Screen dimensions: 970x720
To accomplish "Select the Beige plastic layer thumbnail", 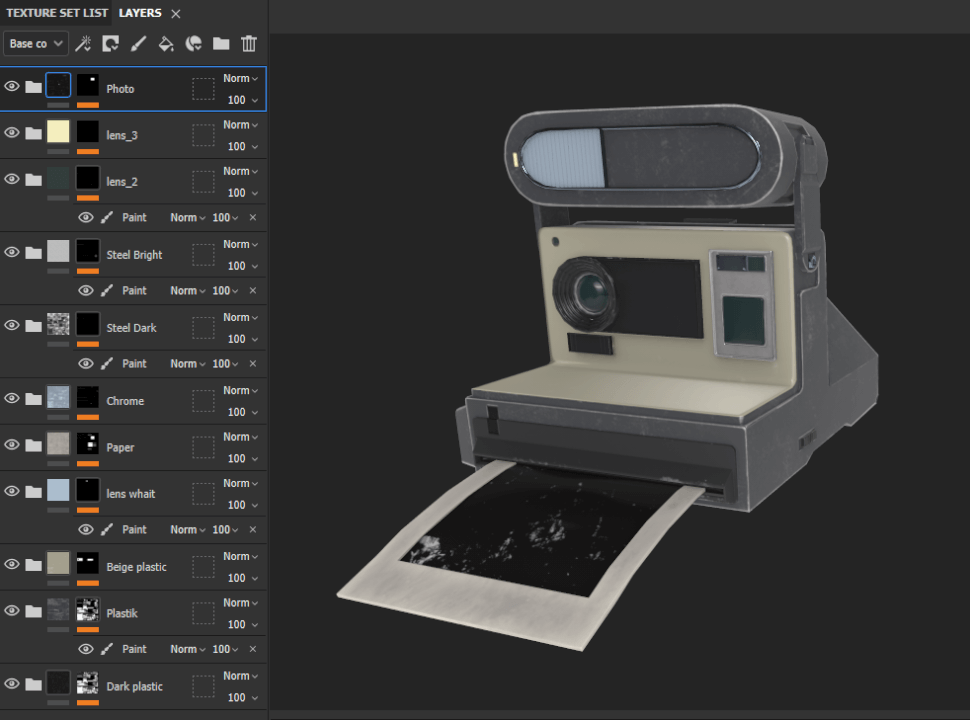I will (x=57, y=563).
